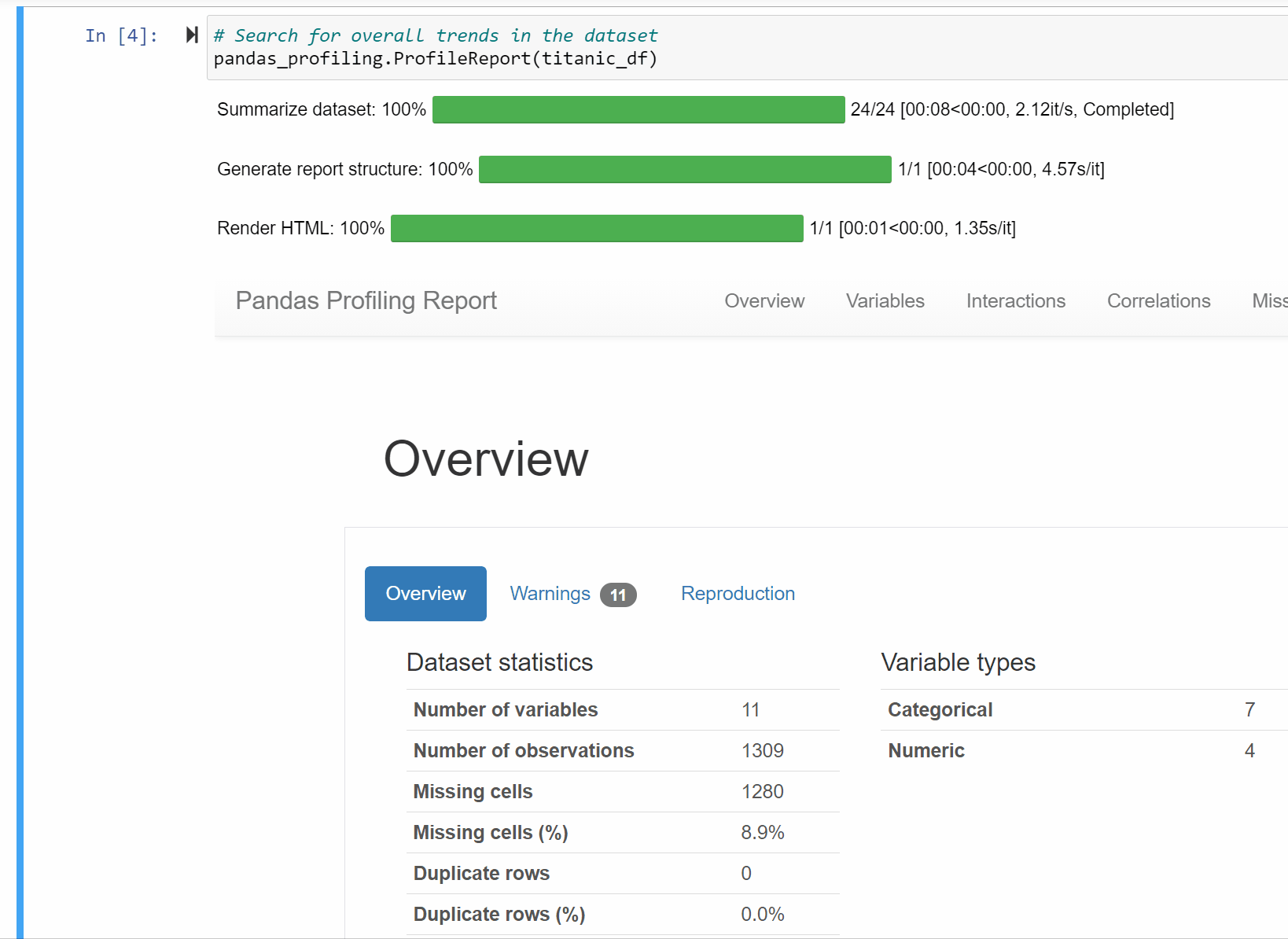The width and height of the screenshot is (1288, 939).
Task: Open the Reproduction tab
Action: pos(738,594)
